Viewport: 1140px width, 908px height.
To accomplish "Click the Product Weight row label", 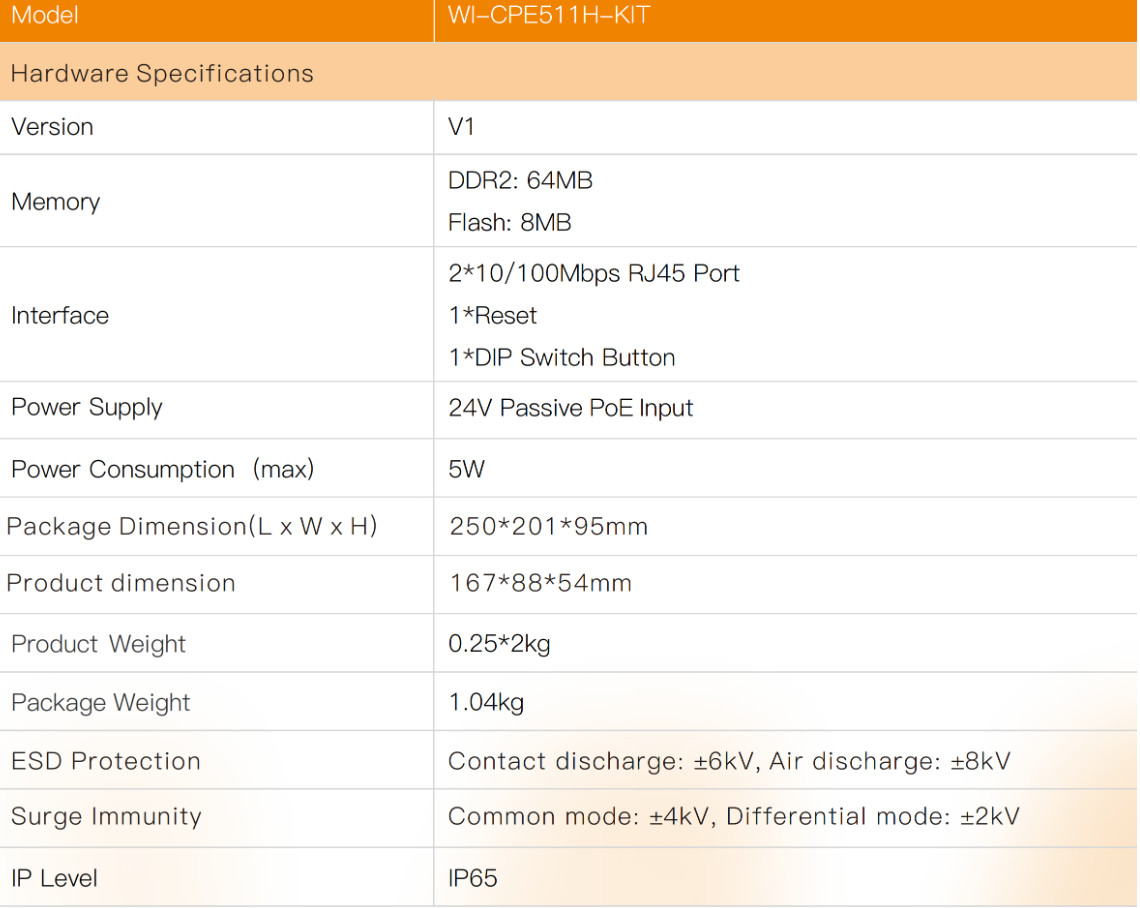I will point(98,644).
